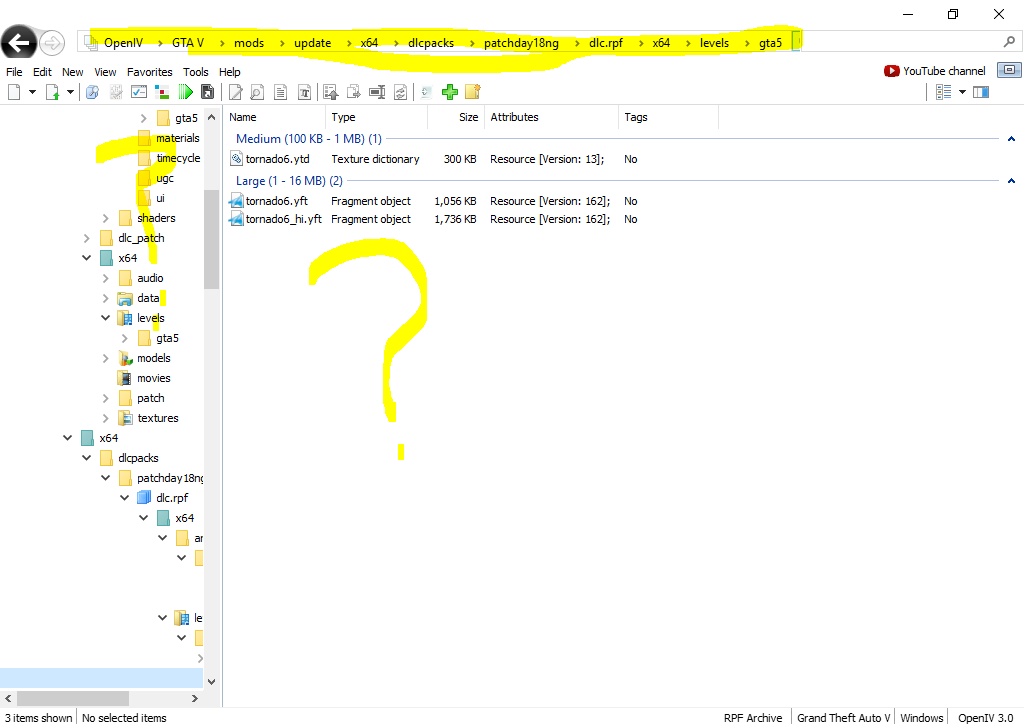Screen dimensions: 1024x728
Task: Click the Import file icon with green arrow
Action: [x=52, y=92]
